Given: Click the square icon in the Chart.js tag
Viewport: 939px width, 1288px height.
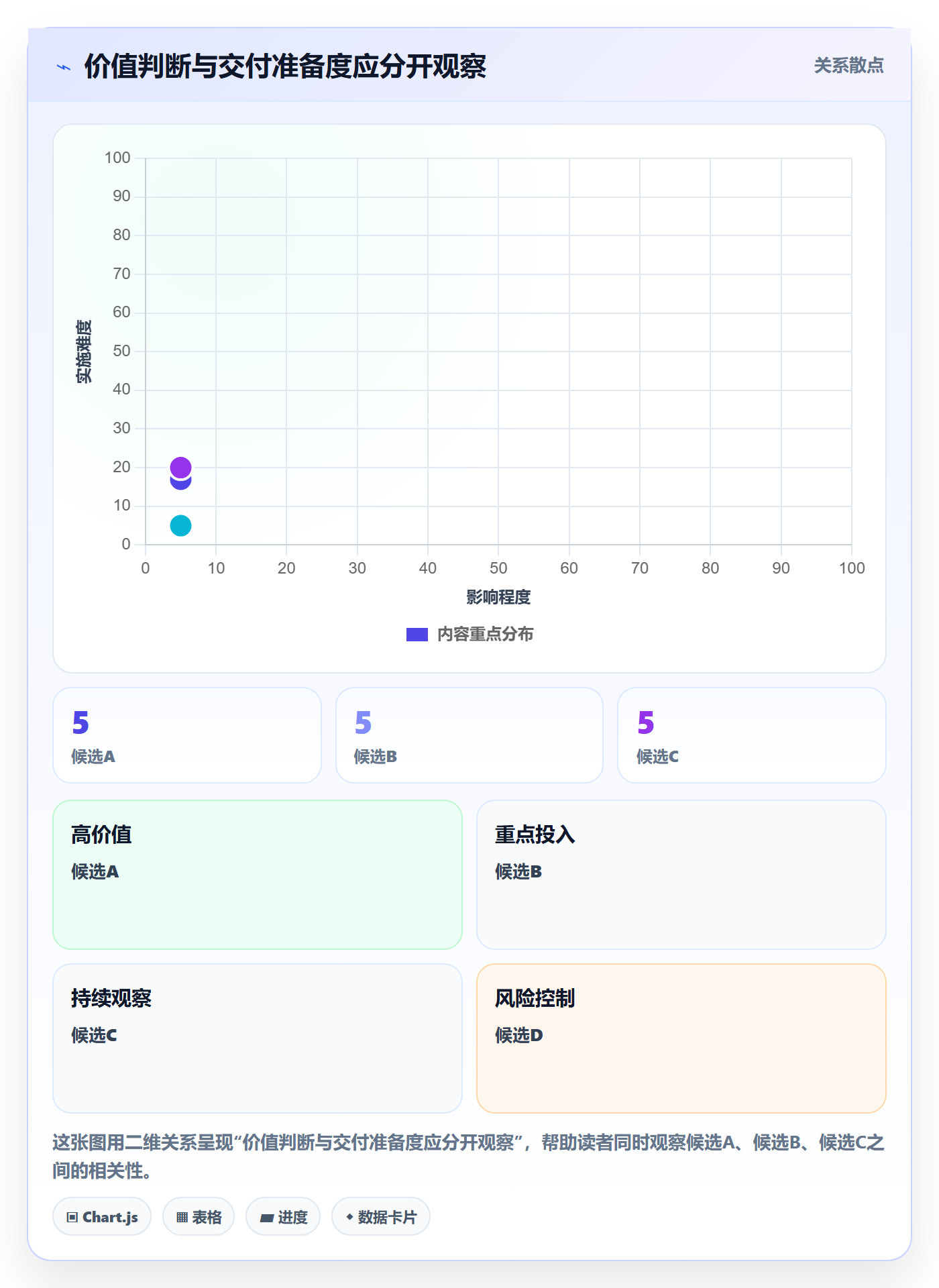Looking at the screenshot, I should [x=72, y=1217].
